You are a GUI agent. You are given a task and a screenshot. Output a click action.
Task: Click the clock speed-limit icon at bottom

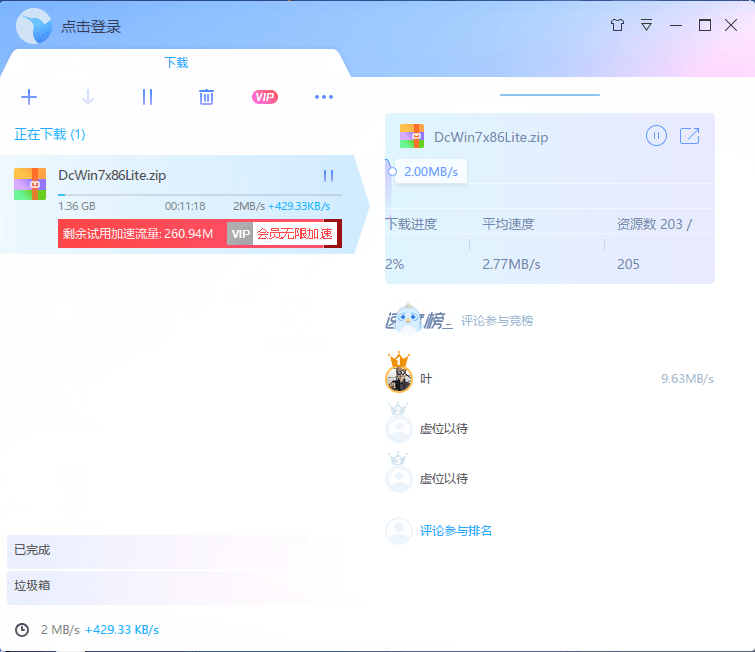coord(22,630)
